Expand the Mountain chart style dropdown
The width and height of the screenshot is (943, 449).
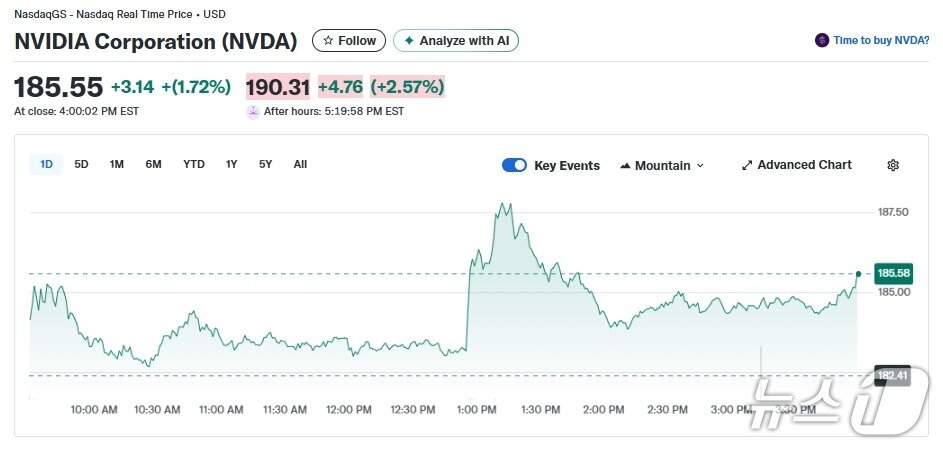point(699,166)
